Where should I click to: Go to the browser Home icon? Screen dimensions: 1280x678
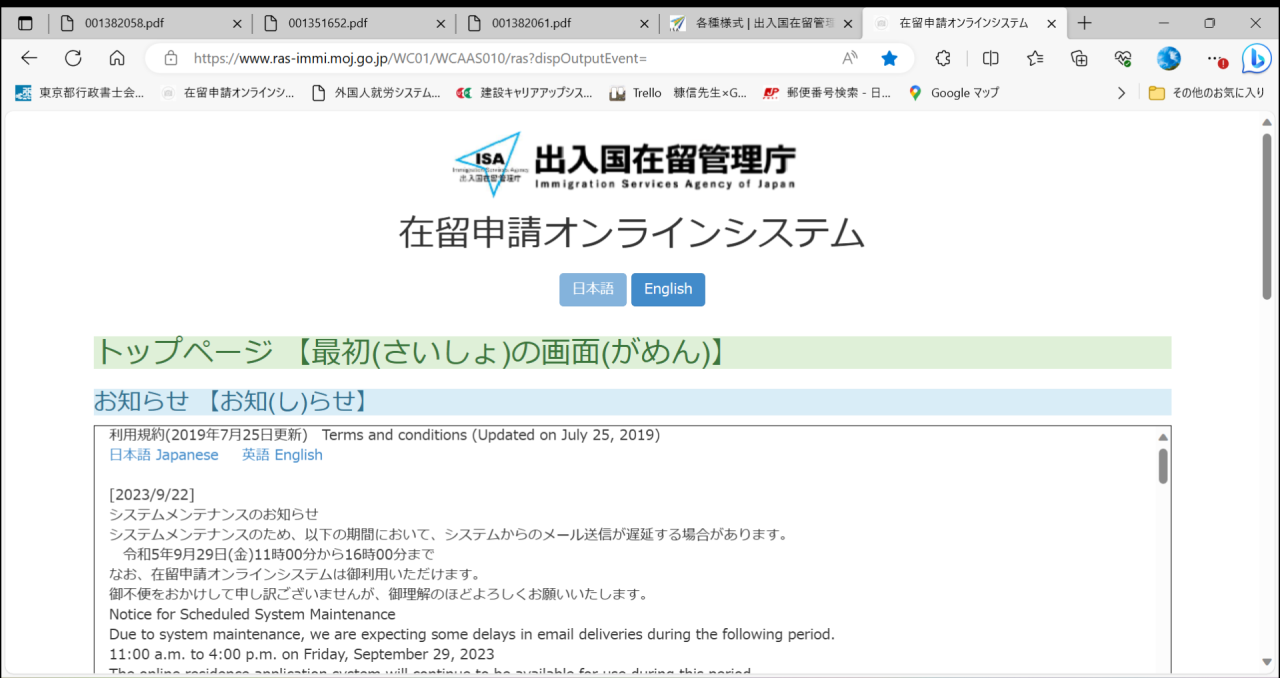(117, 58)
